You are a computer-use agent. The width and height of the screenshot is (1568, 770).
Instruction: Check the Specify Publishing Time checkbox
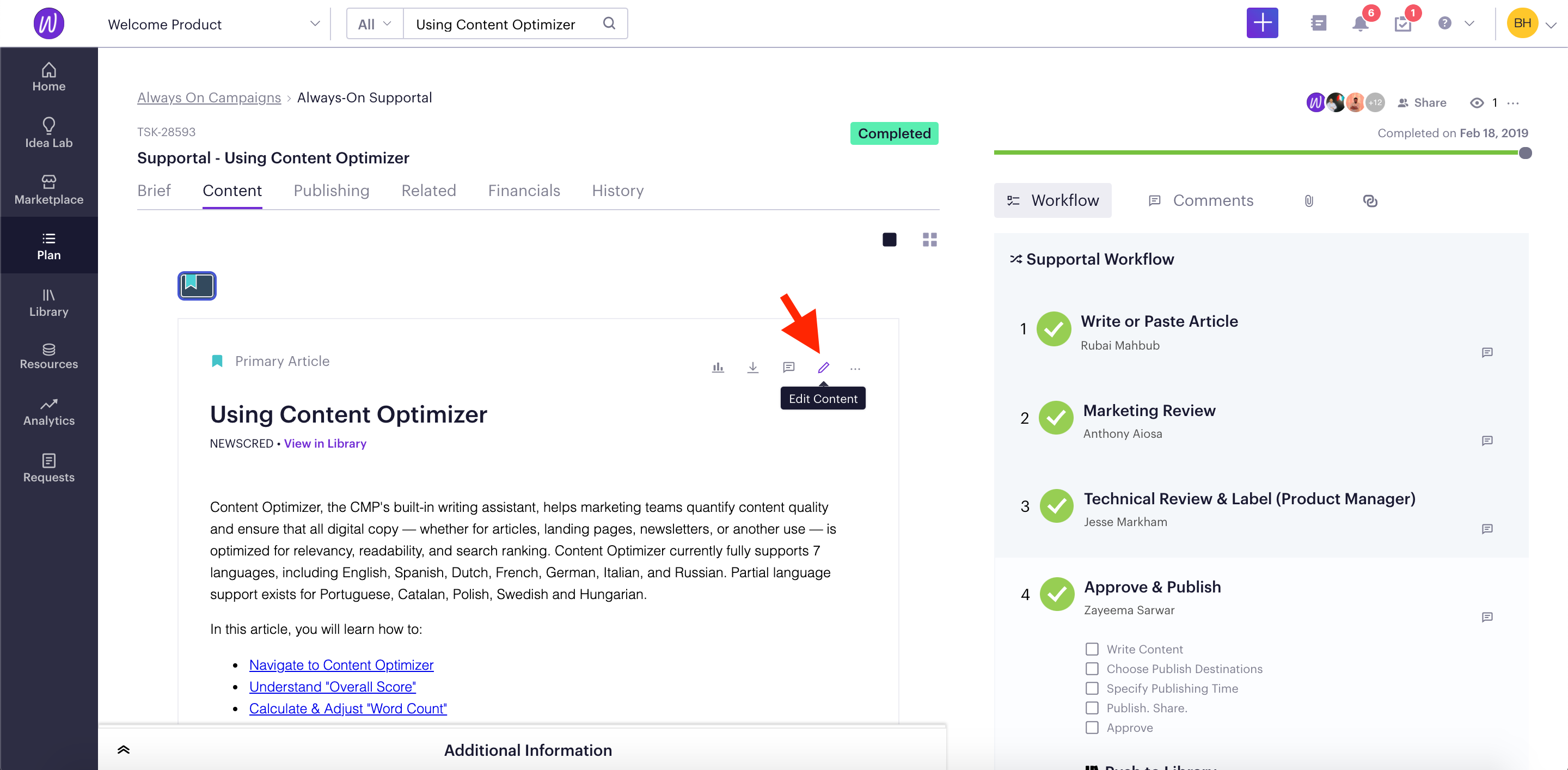coord(1092,688)
